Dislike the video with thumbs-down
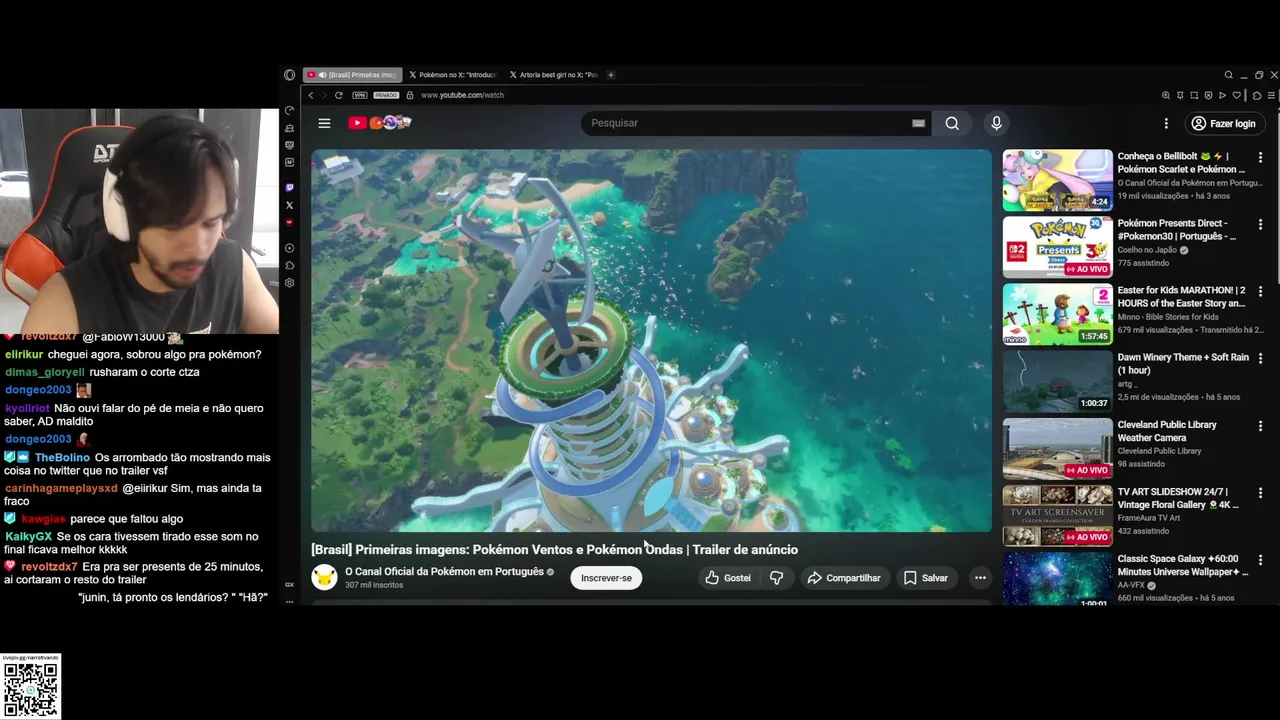 (x=776, y=578)
